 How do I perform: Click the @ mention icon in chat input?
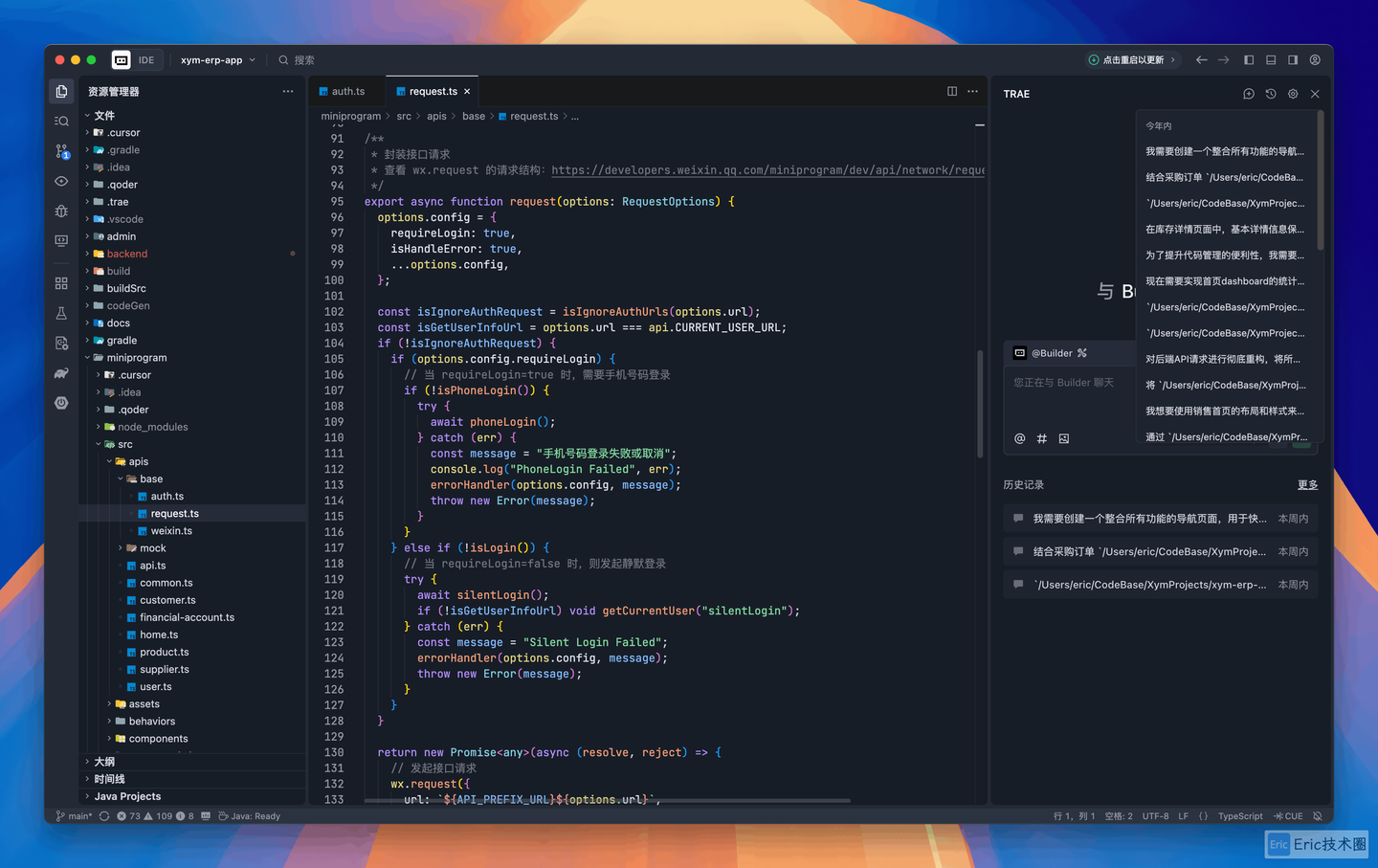pyautogui.click(x=1019, y=438)
